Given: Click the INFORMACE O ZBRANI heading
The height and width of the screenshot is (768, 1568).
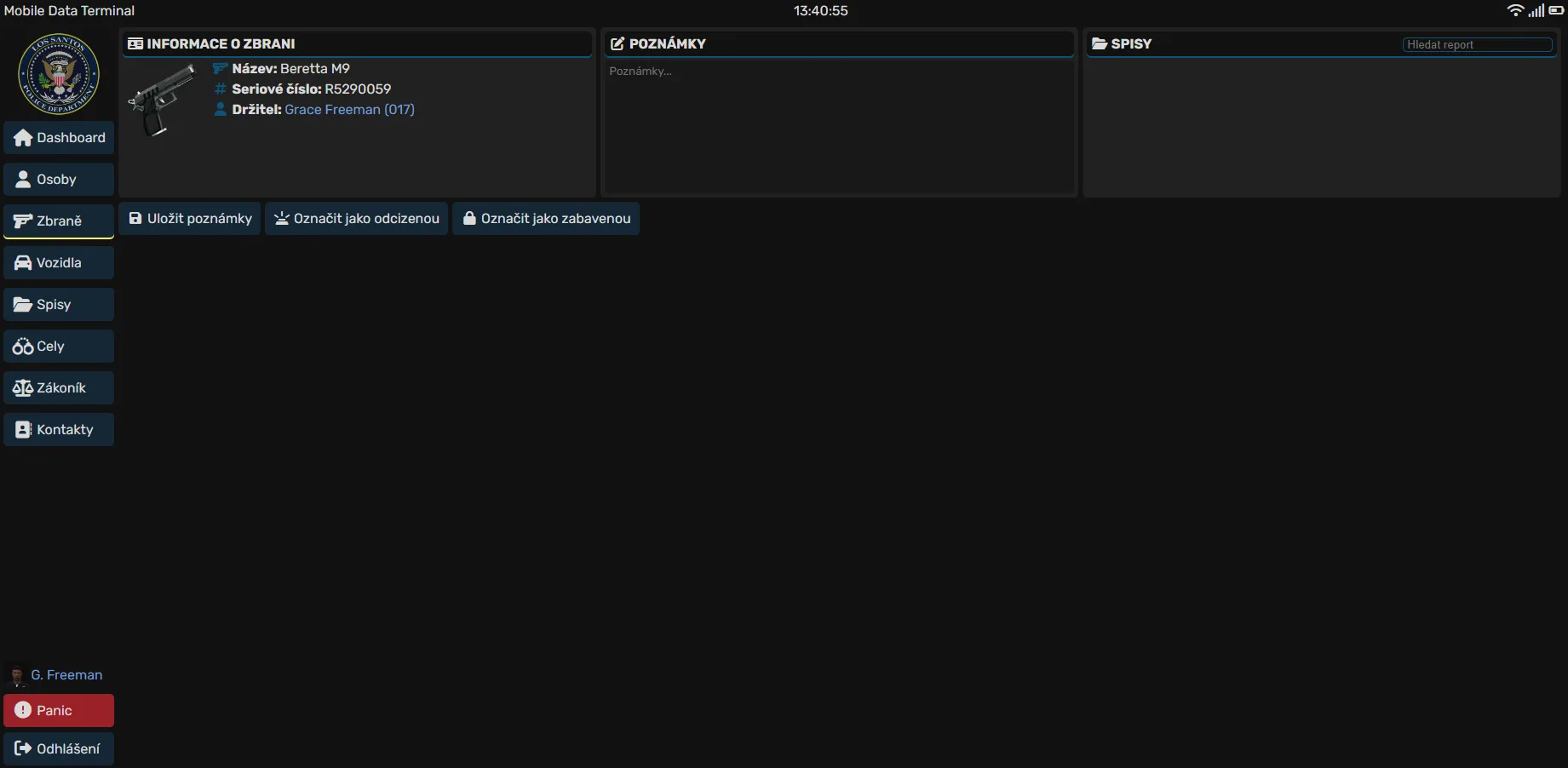Looking at the screenshot, I should click(x=221, y=44).
